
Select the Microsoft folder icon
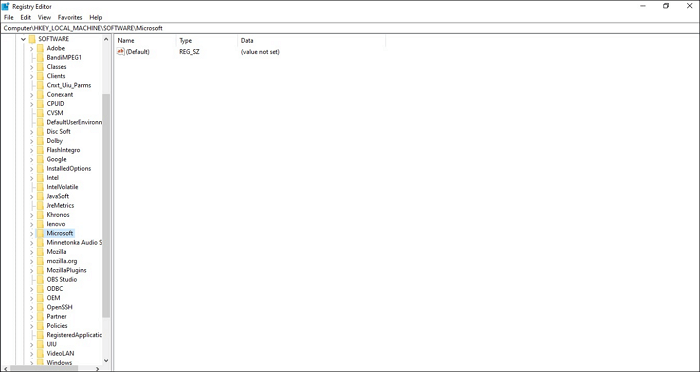click(40, 233)
